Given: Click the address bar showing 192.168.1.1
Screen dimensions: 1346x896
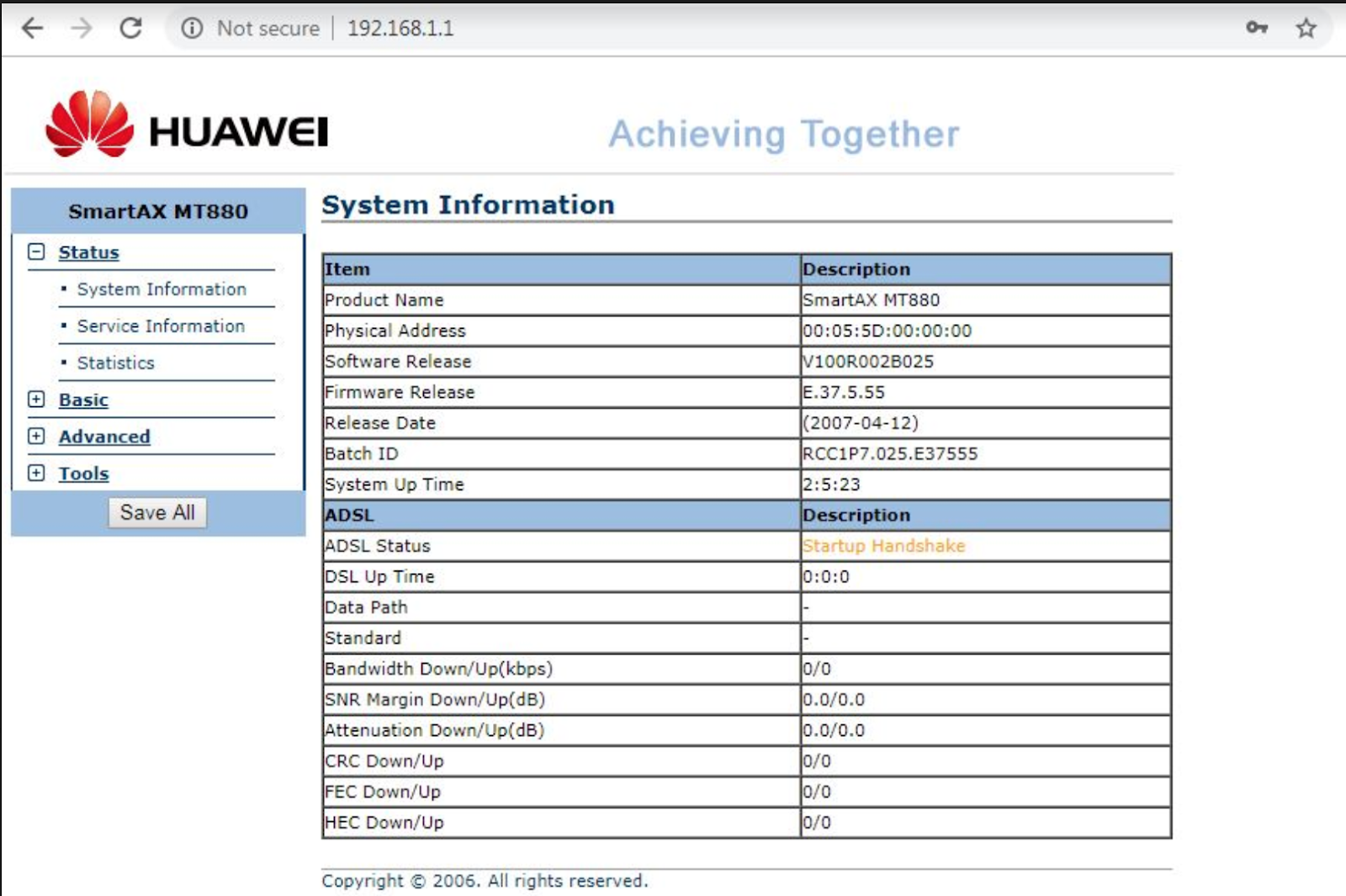Looking at the screenshot, I should tap(400, 29).
